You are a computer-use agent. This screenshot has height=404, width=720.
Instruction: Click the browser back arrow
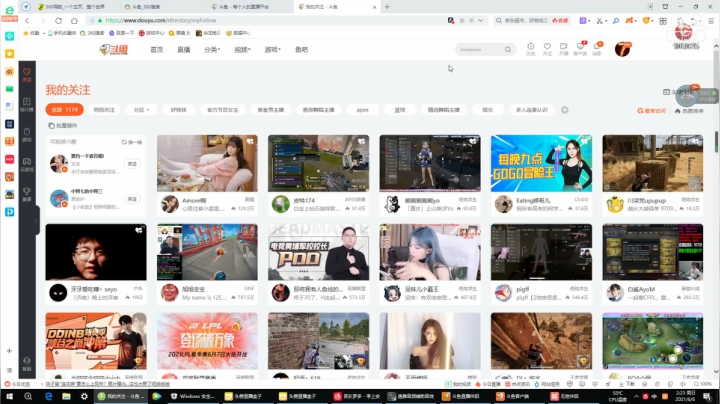click(27, 21)
